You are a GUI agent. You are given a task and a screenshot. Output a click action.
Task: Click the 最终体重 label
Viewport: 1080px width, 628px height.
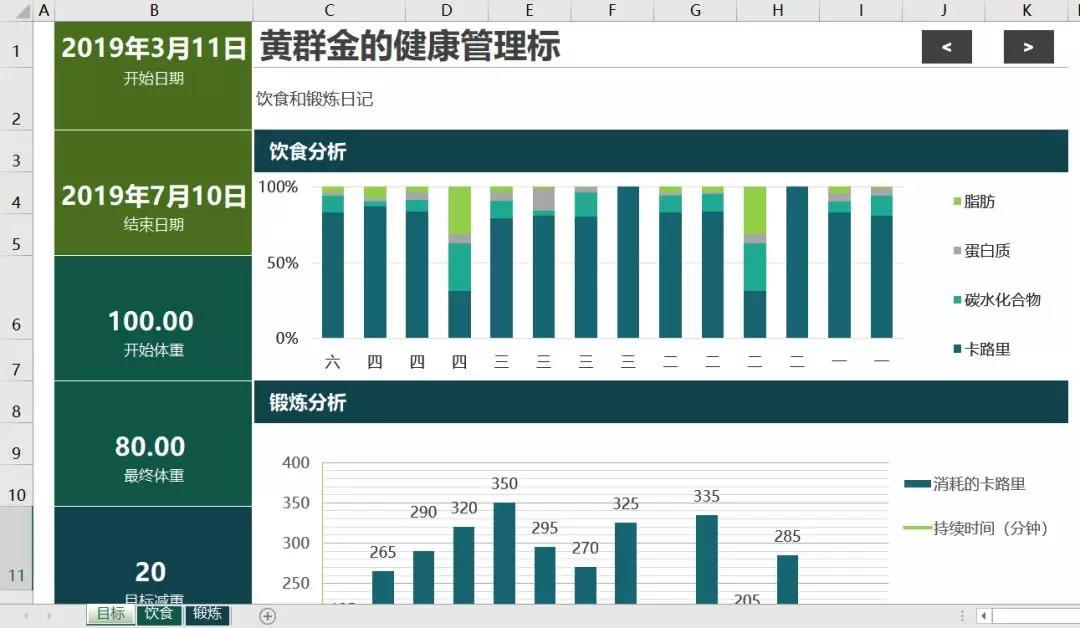pyautogui.click(x=154, y=476)
